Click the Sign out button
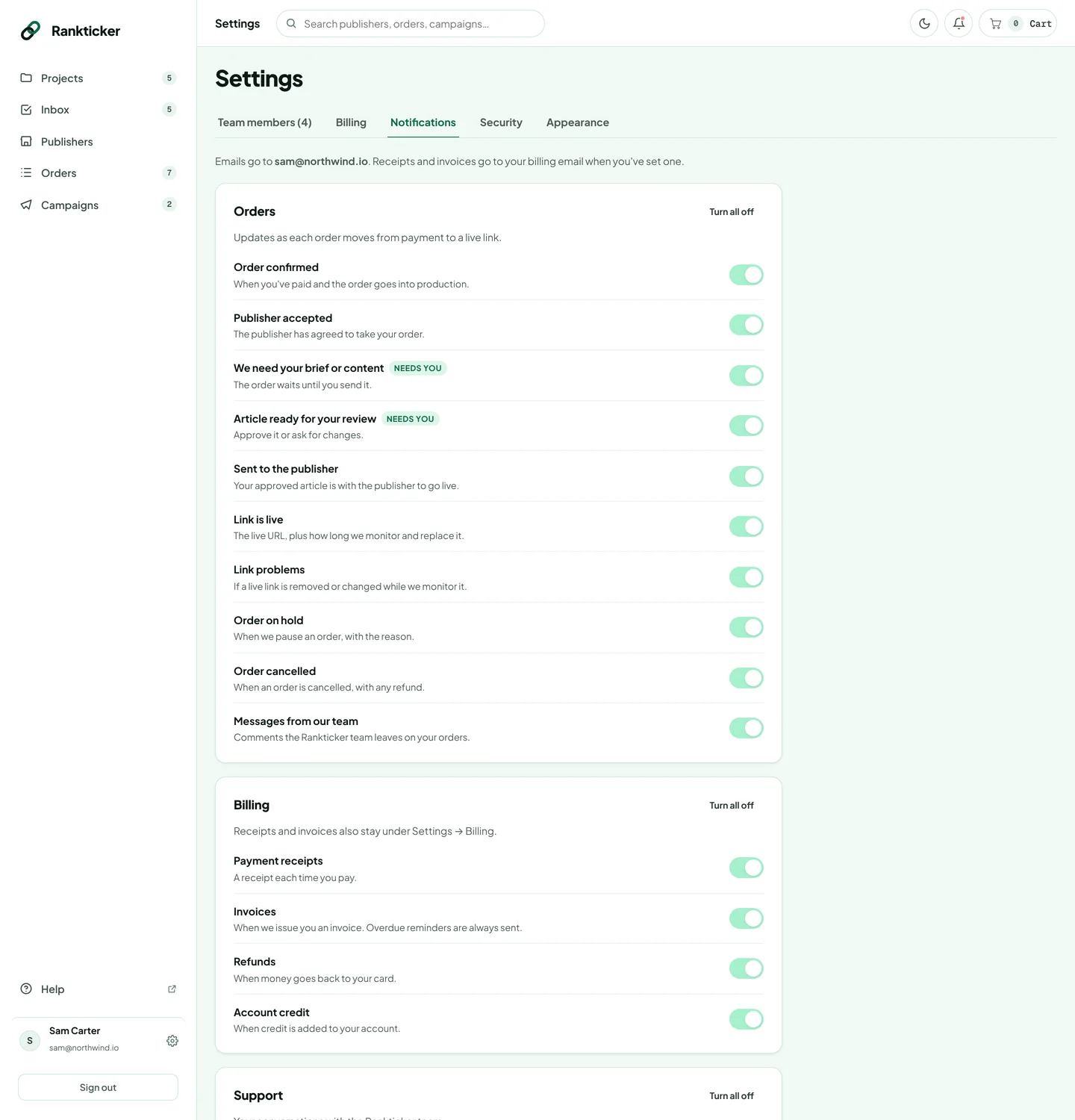Image resolution: width=1075 pixels, height=1120 pixels. [x=98, y=1087]
